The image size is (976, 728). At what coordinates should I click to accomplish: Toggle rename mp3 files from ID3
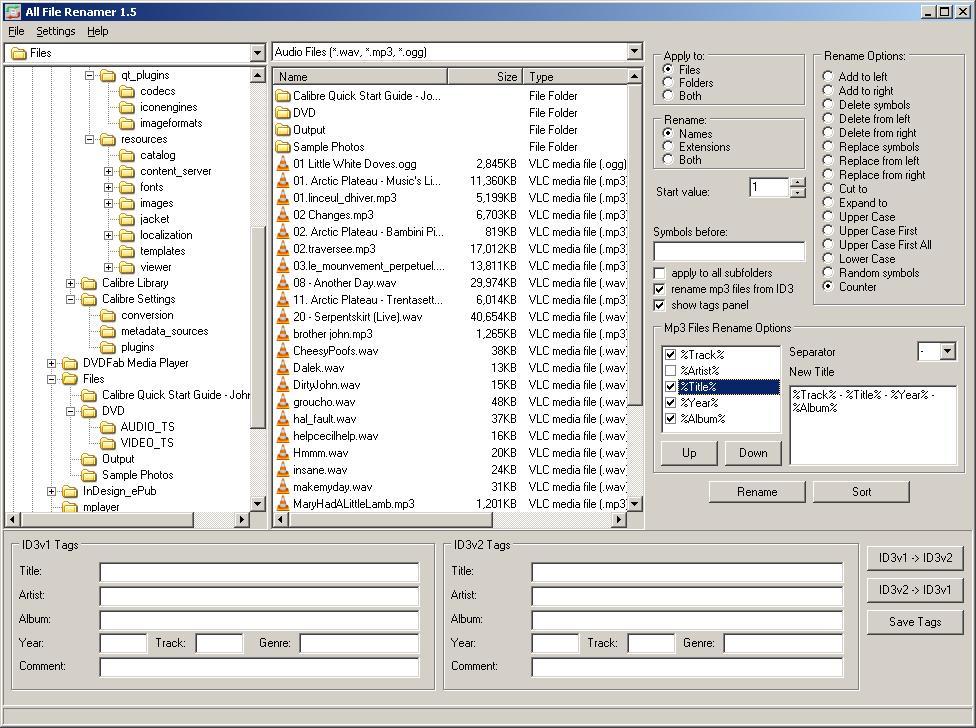[x=659, y=289]
